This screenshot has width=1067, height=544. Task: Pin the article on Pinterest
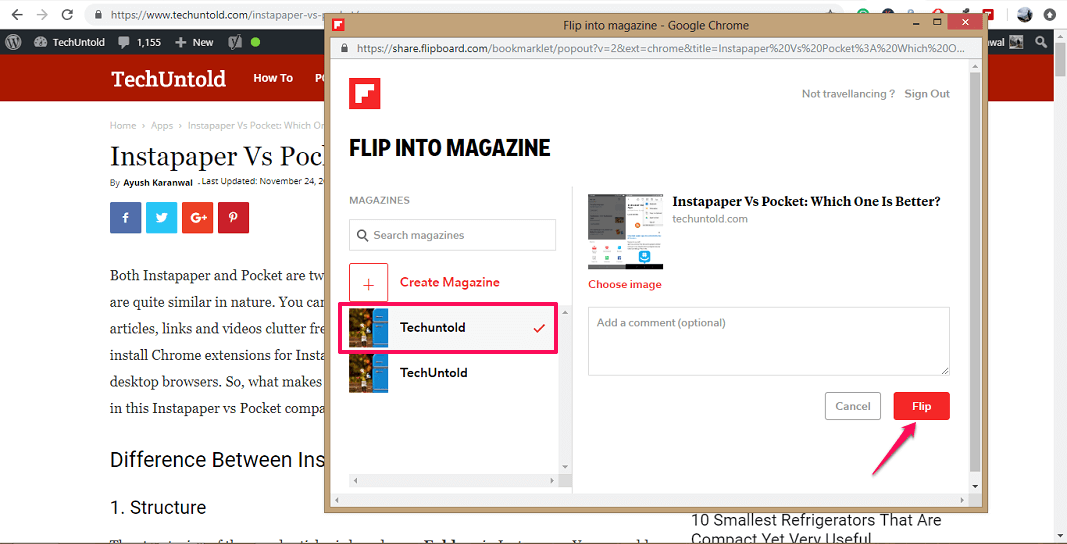click(x=233, y=218)
